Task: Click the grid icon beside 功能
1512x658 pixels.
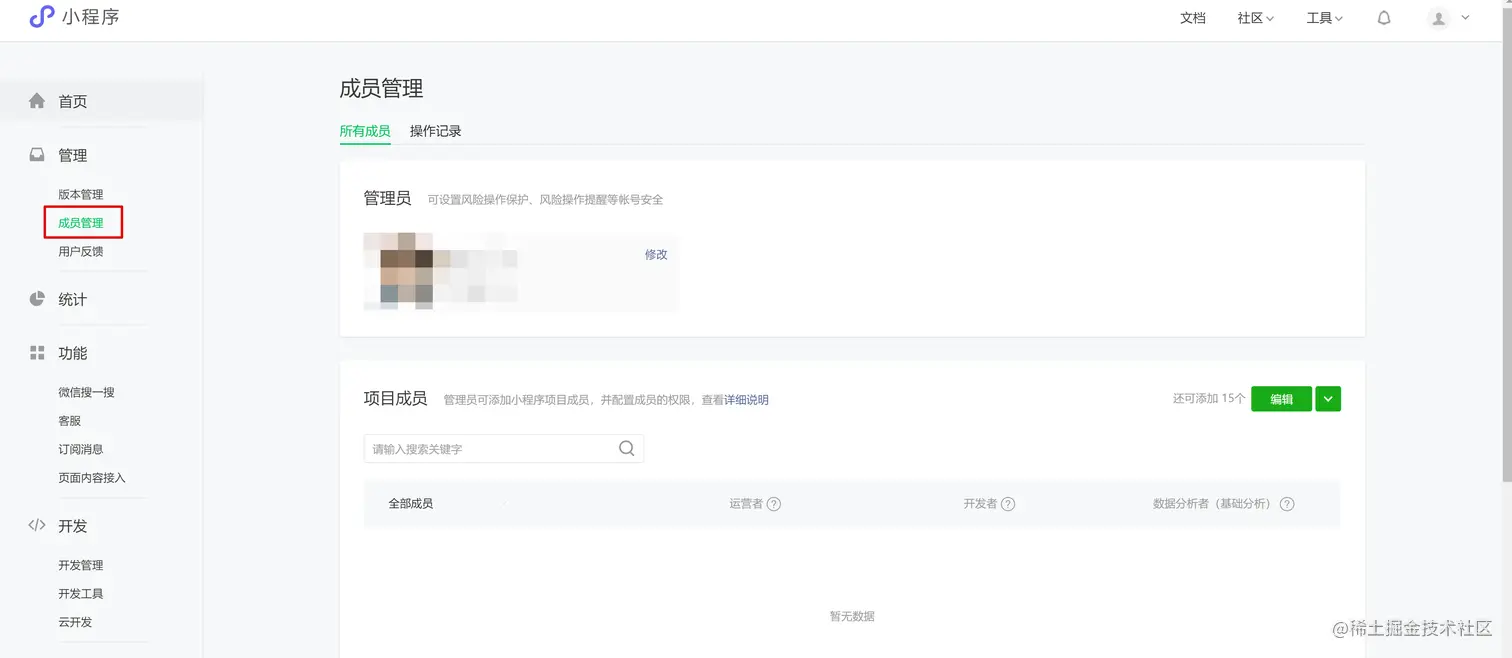Action: (37, 353)
